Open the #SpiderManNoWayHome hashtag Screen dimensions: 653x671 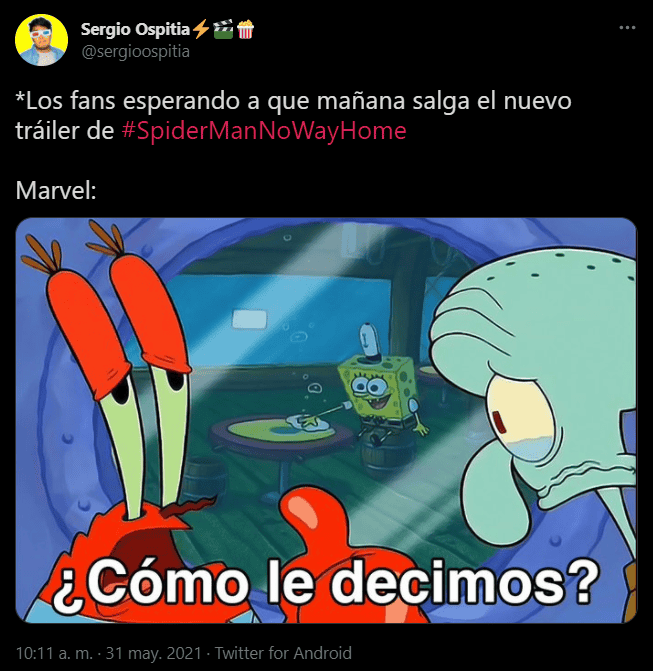264,131
